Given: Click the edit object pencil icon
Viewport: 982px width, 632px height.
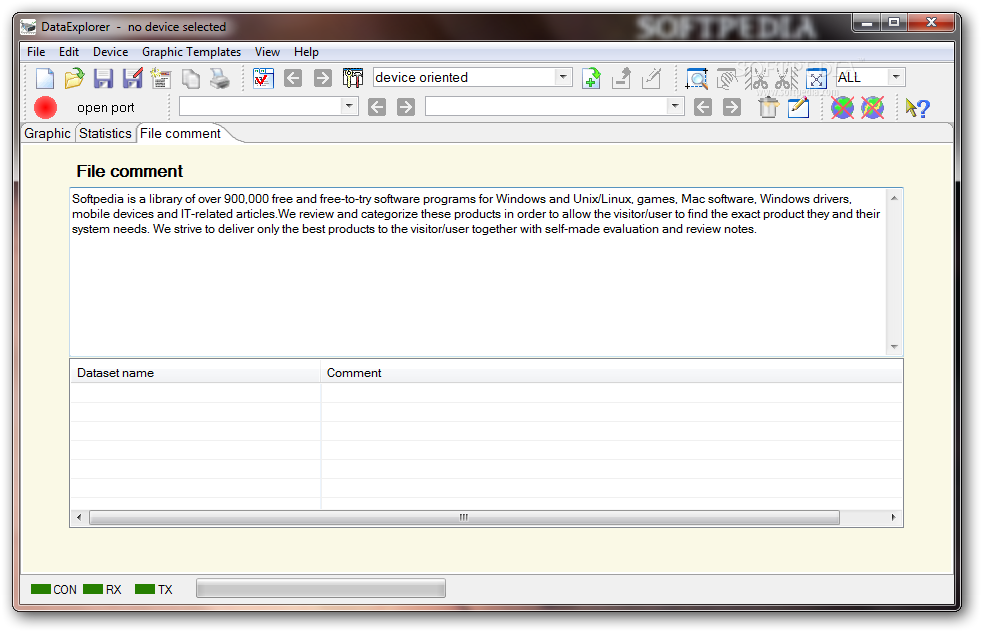Looking at the screenshot, I should [651, 78].
